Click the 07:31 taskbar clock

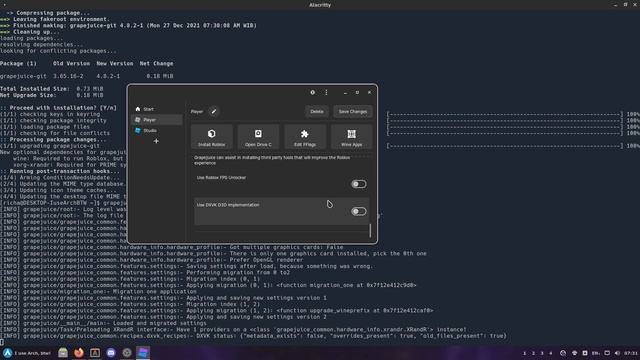click(631, 353)
